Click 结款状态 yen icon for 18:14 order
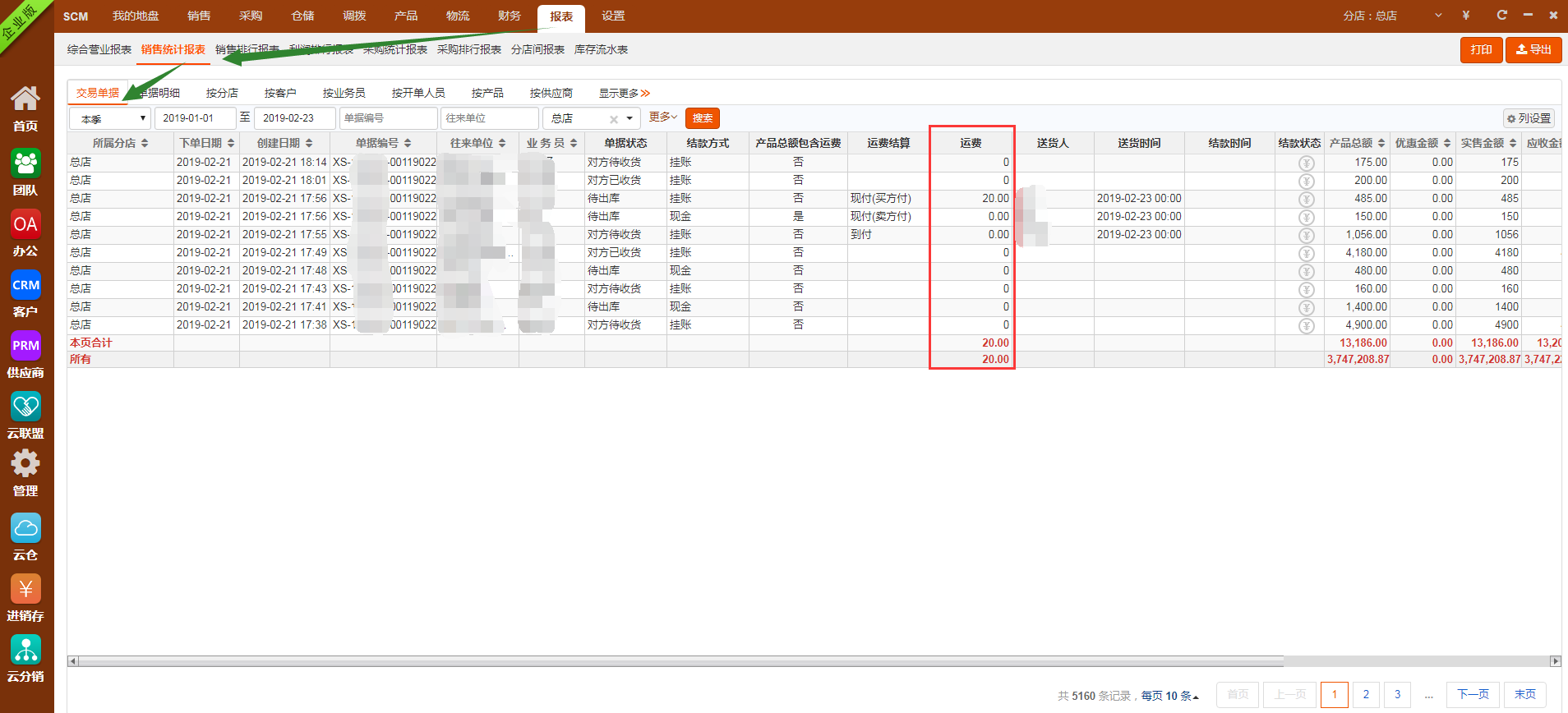 (x=1307, y=163)
